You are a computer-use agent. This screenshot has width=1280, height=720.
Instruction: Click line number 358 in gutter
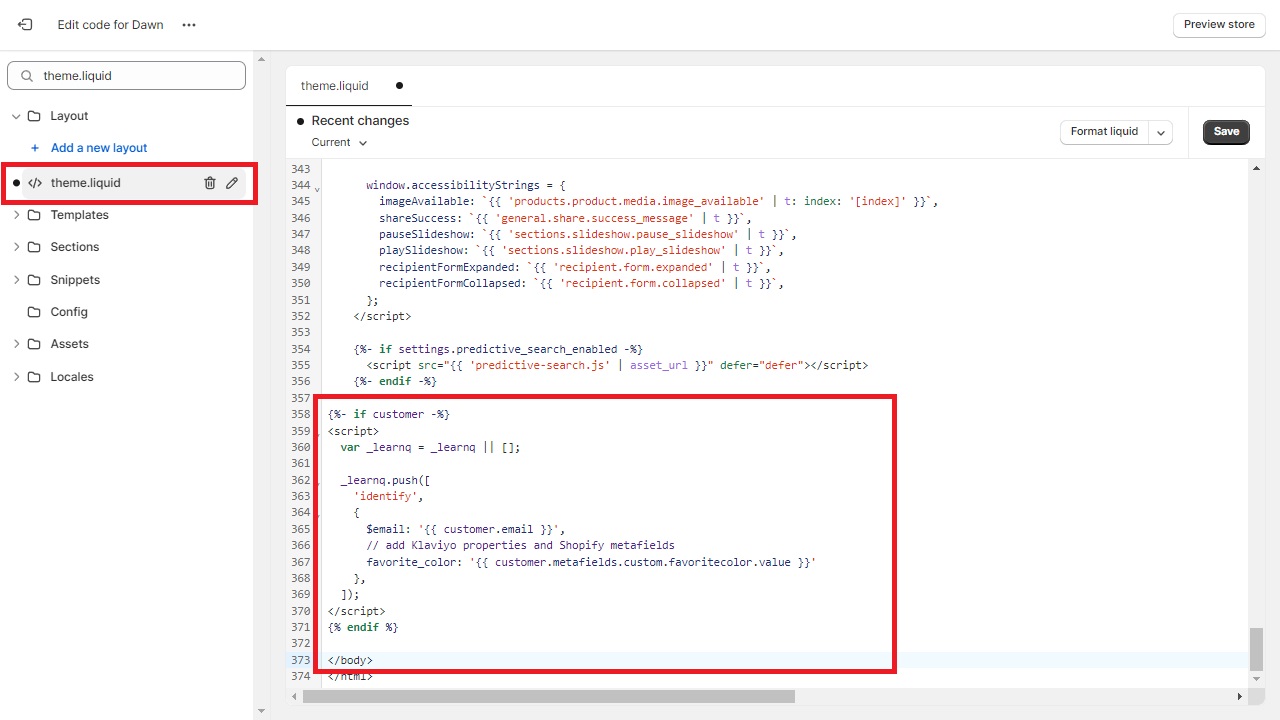(x=300, y=414)
